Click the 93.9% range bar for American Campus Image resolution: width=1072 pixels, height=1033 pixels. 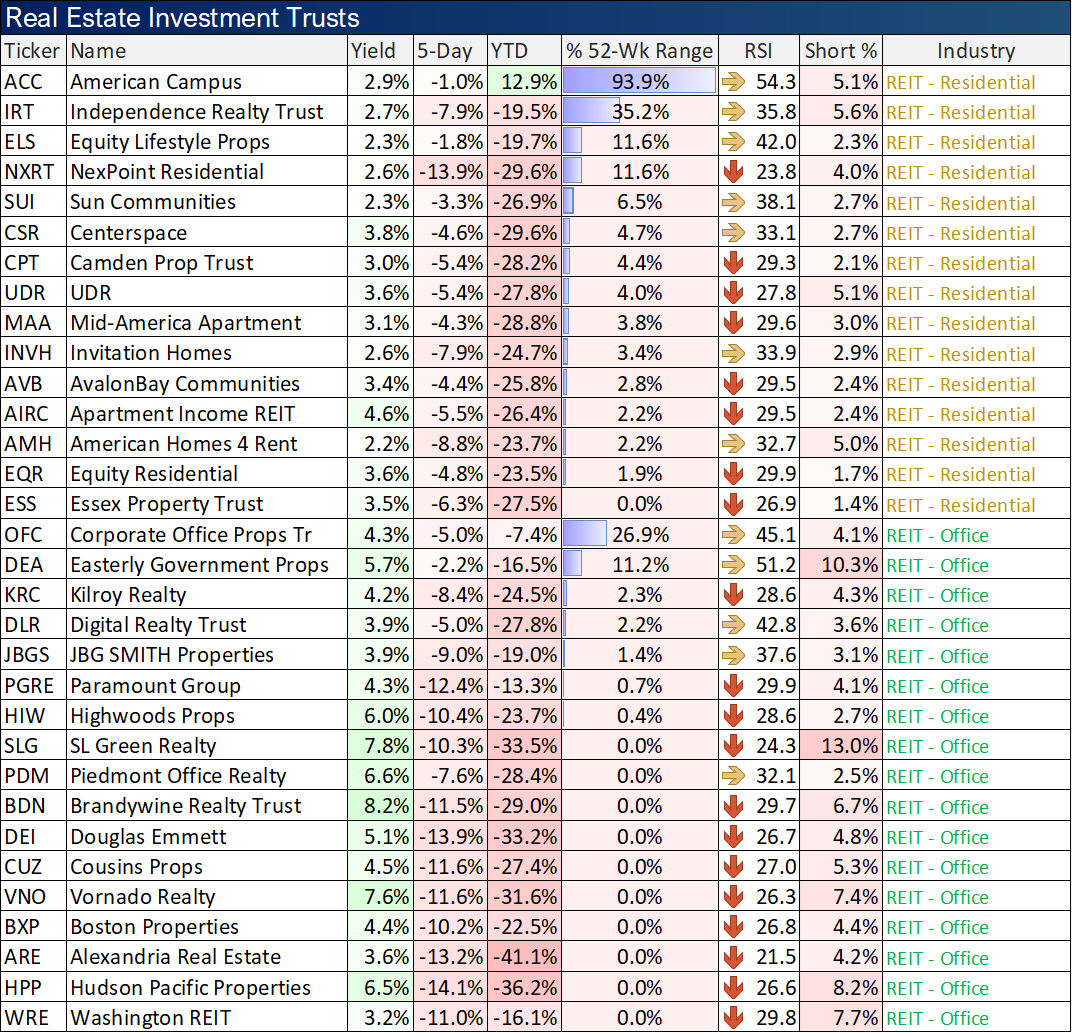tap(639, 81)
